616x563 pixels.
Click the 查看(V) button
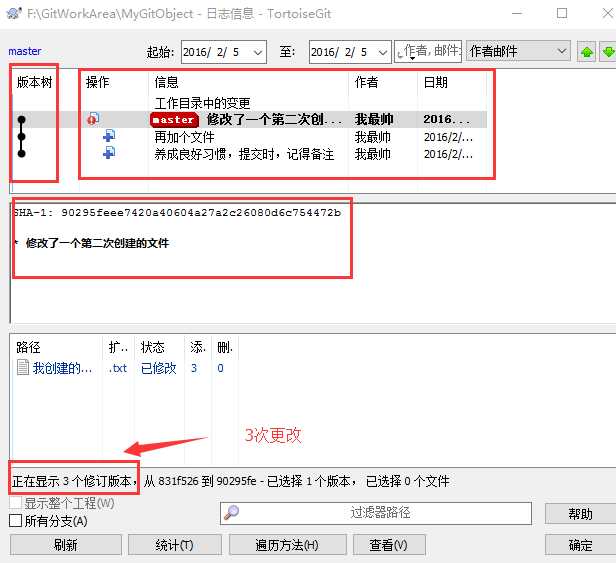coord(389,545)
